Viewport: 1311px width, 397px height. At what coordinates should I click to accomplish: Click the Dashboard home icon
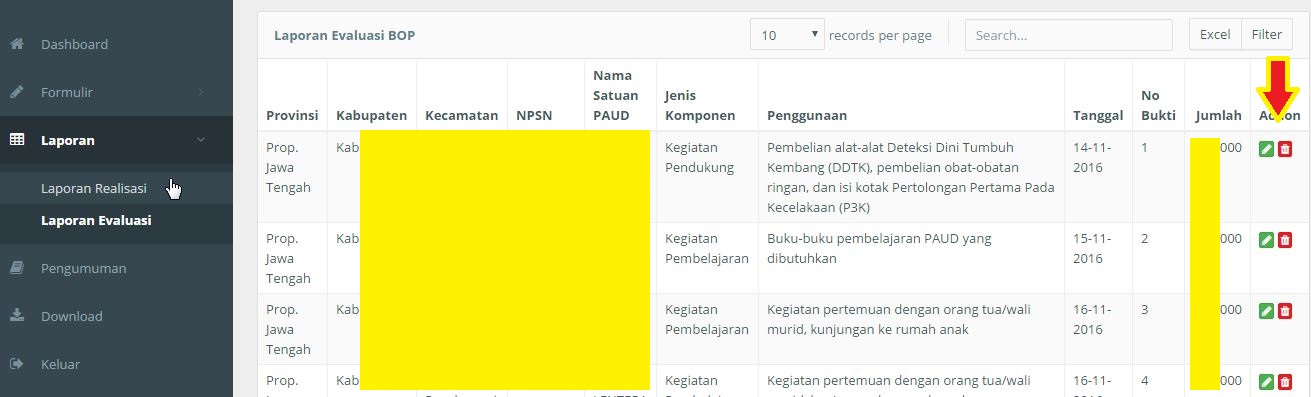point(16,44)
